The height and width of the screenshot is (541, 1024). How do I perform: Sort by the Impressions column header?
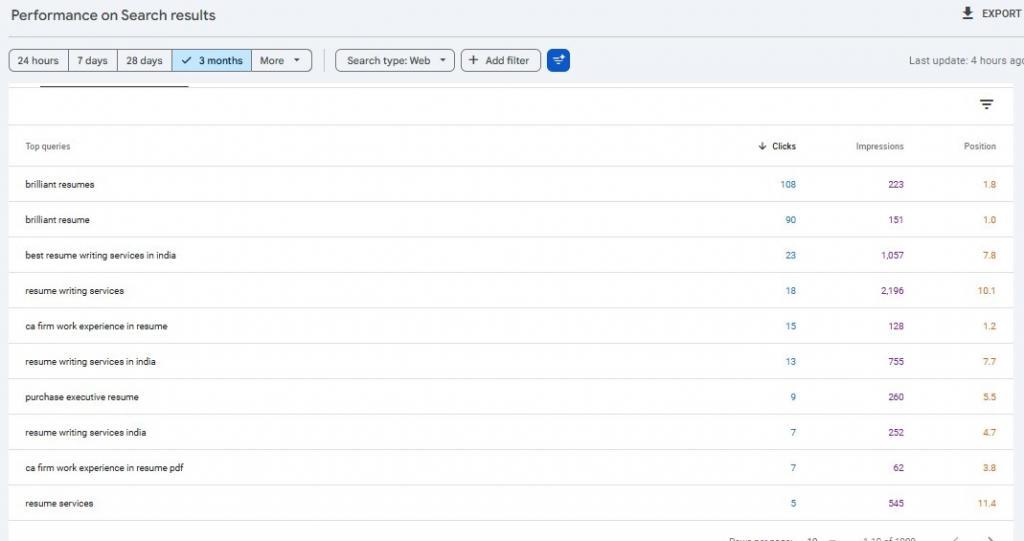click(880, 146)
